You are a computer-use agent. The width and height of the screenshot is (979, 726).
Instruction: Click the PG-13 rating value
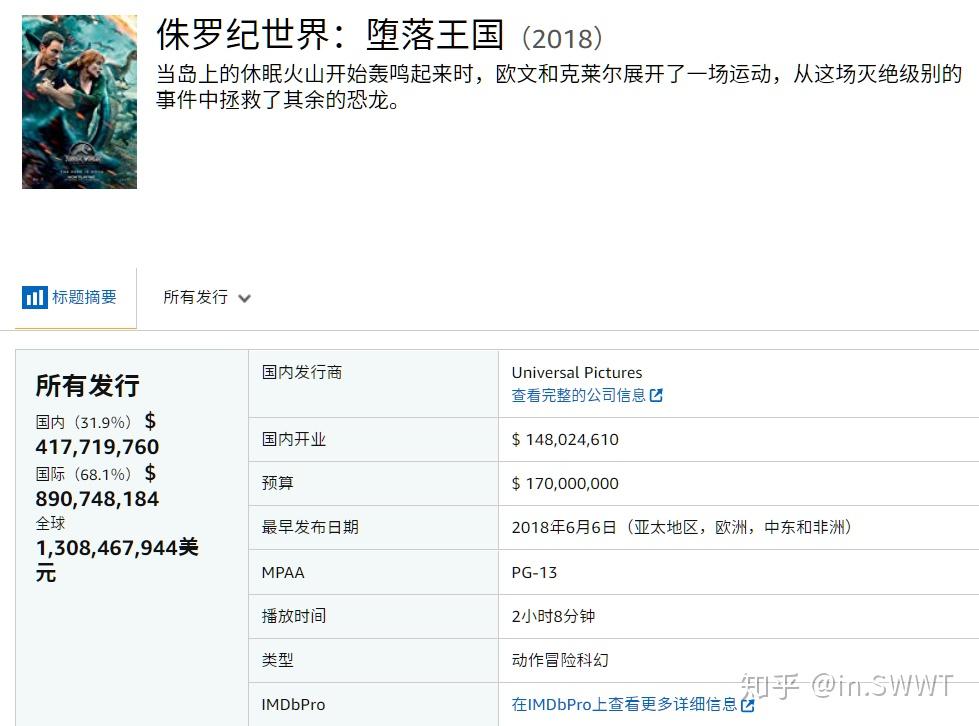pyautogui.click(x=534, y=572)
